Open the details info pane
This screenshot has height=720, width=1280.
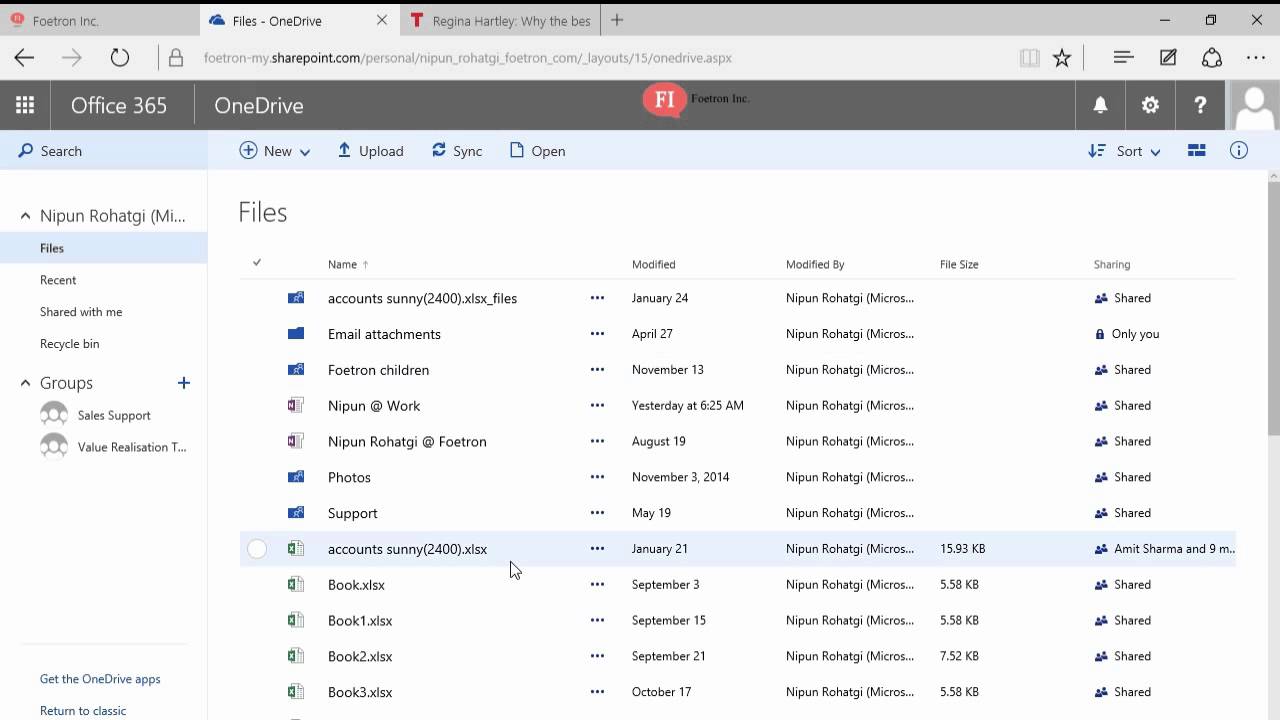pyautogui.click(x=1239, y=151)
